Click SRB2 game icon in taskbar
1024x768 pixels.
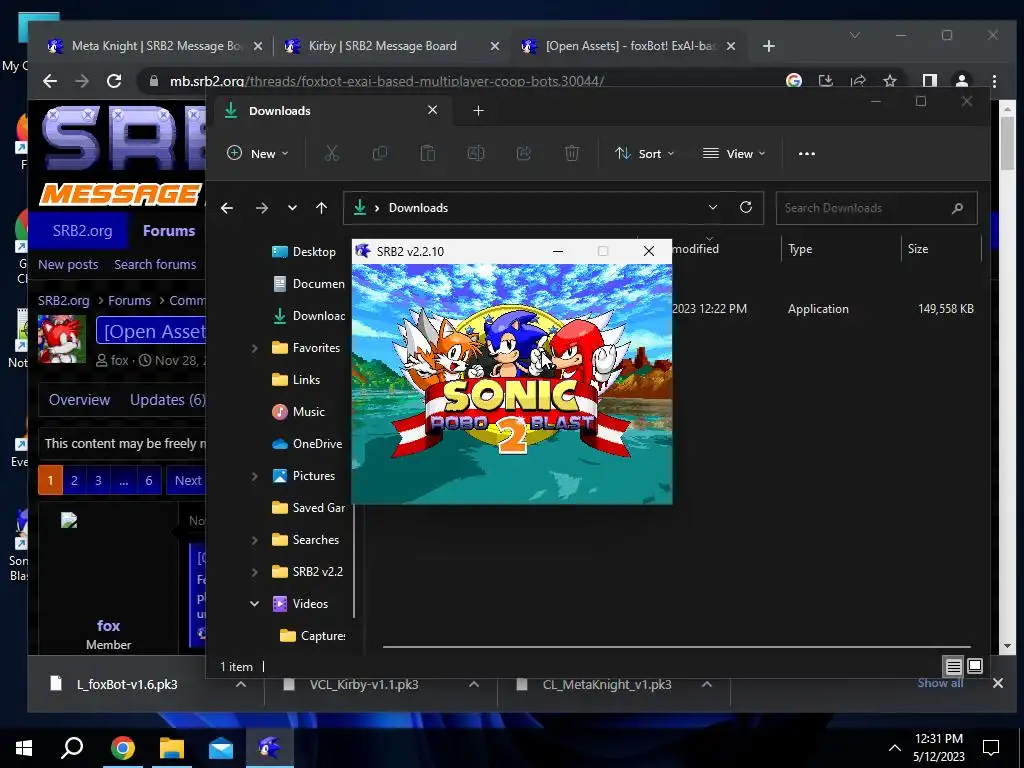(x=269, y=748)
